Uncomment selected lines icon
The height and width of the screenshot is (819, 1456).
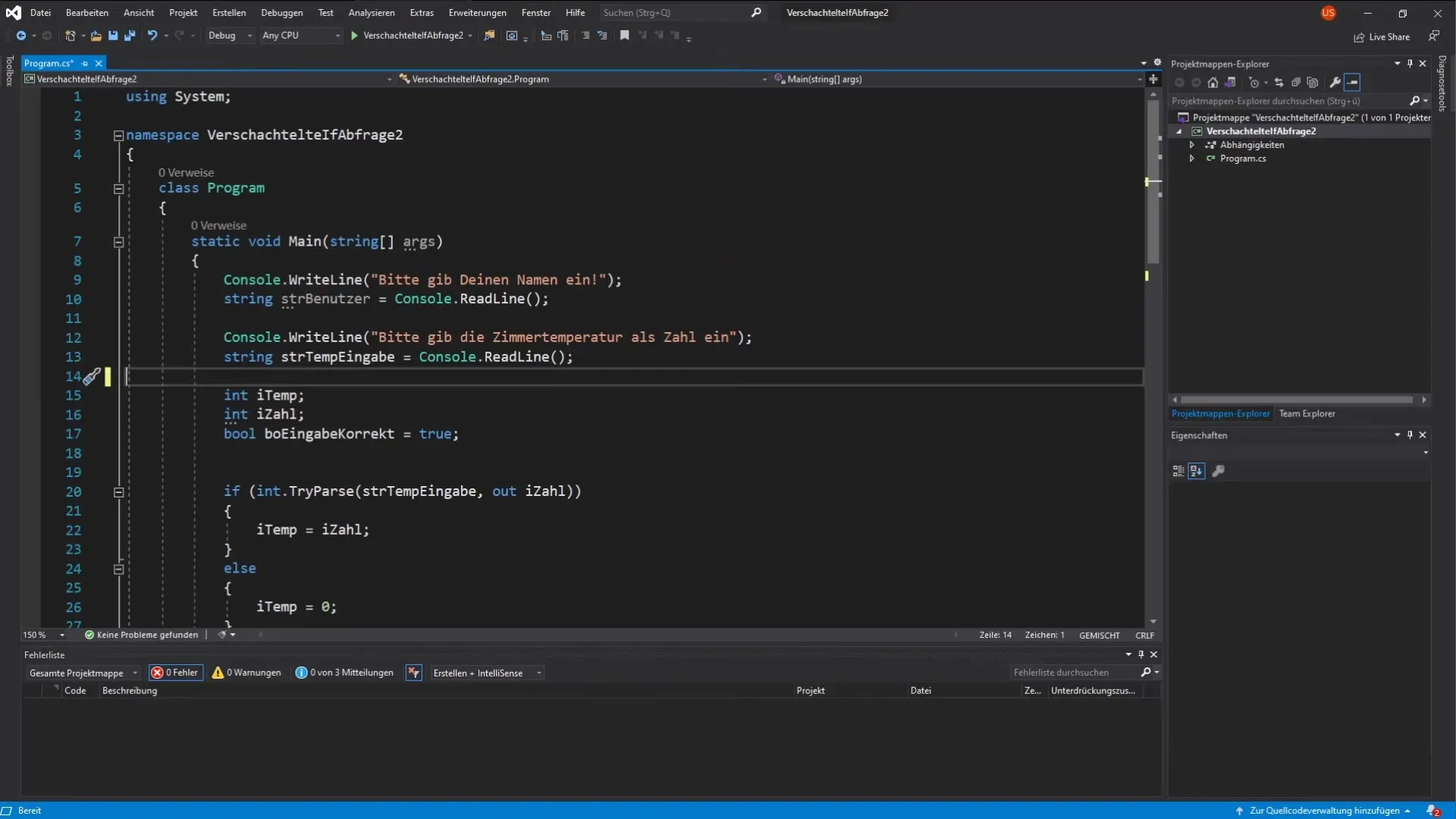[603, 36]
